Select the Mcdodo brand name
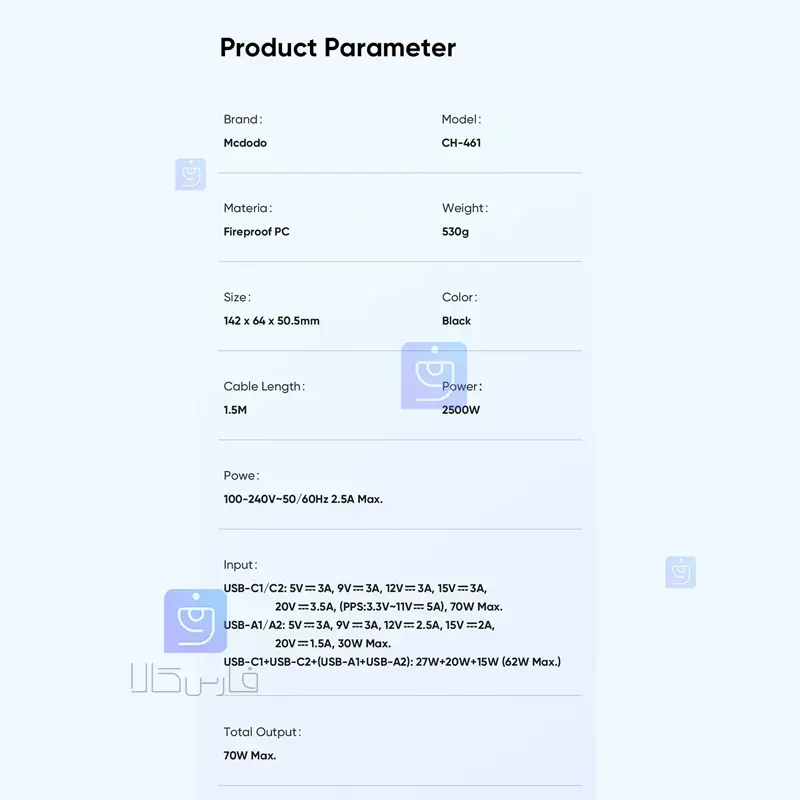Image resolution: width=800 pixels, height=800 pixels. (x=245, y=143)
